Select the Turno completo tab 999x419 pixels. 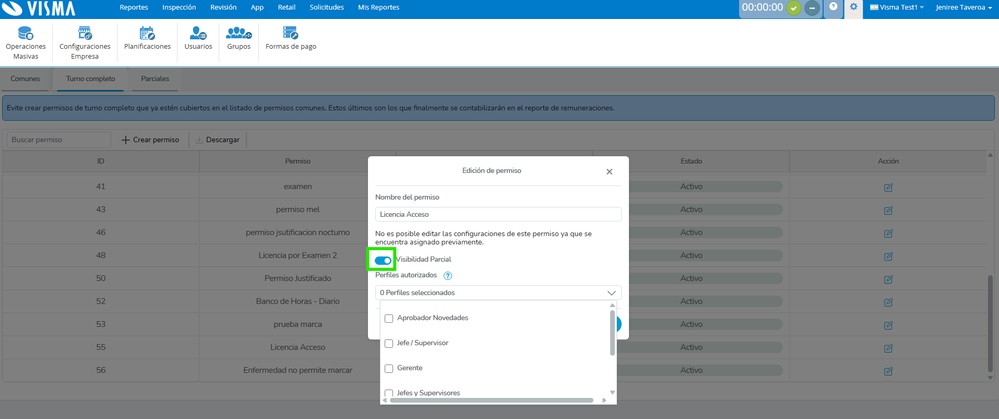[x=91, y=80]
